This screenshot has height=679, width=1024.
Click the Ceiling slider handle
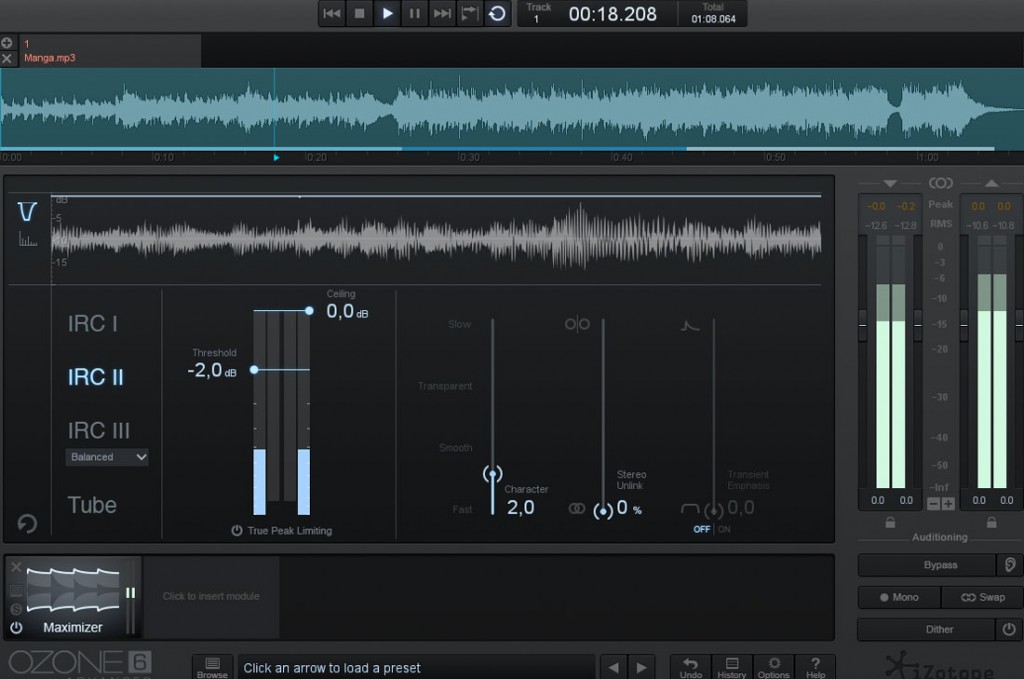pyautogui.click(x=309, y=311)
